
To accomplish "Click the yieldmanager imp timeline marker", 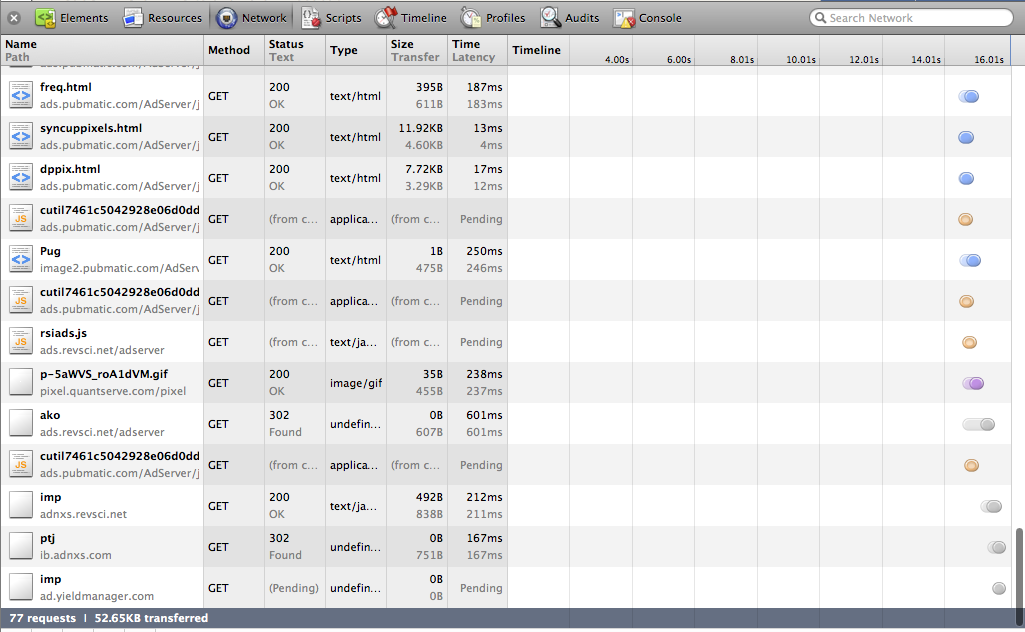I will 999,588.
